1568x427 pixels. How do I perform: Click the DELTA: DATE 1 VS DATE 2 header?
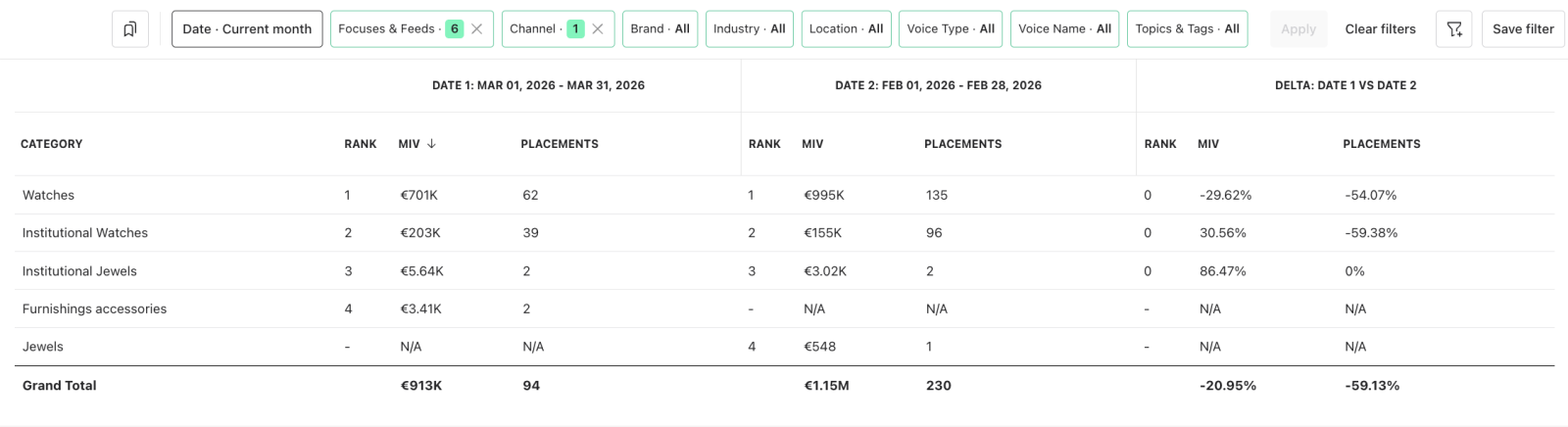[x=1346, y=85]
